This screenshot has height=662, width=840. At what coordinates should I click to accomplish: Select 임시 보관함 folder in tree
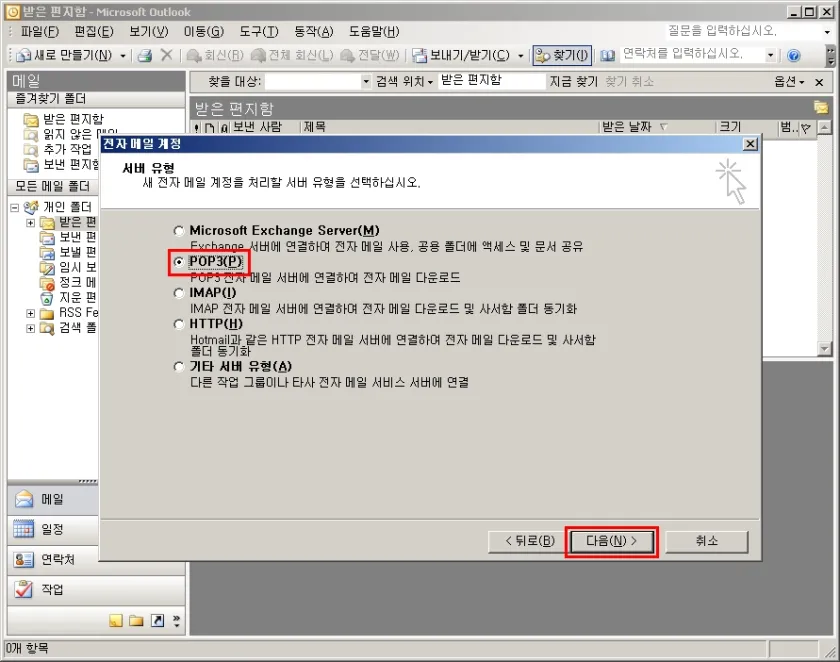point(69,267)
